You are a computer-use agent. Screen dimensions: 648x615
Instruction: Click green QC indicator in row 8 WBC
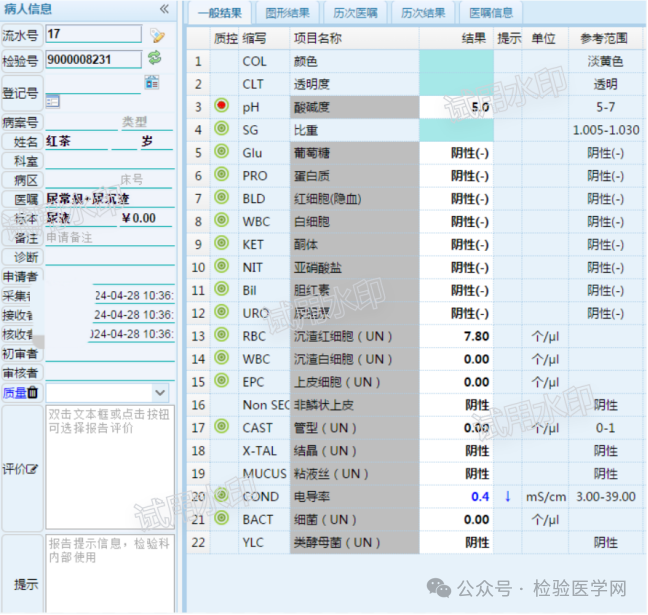click(222, 220)
